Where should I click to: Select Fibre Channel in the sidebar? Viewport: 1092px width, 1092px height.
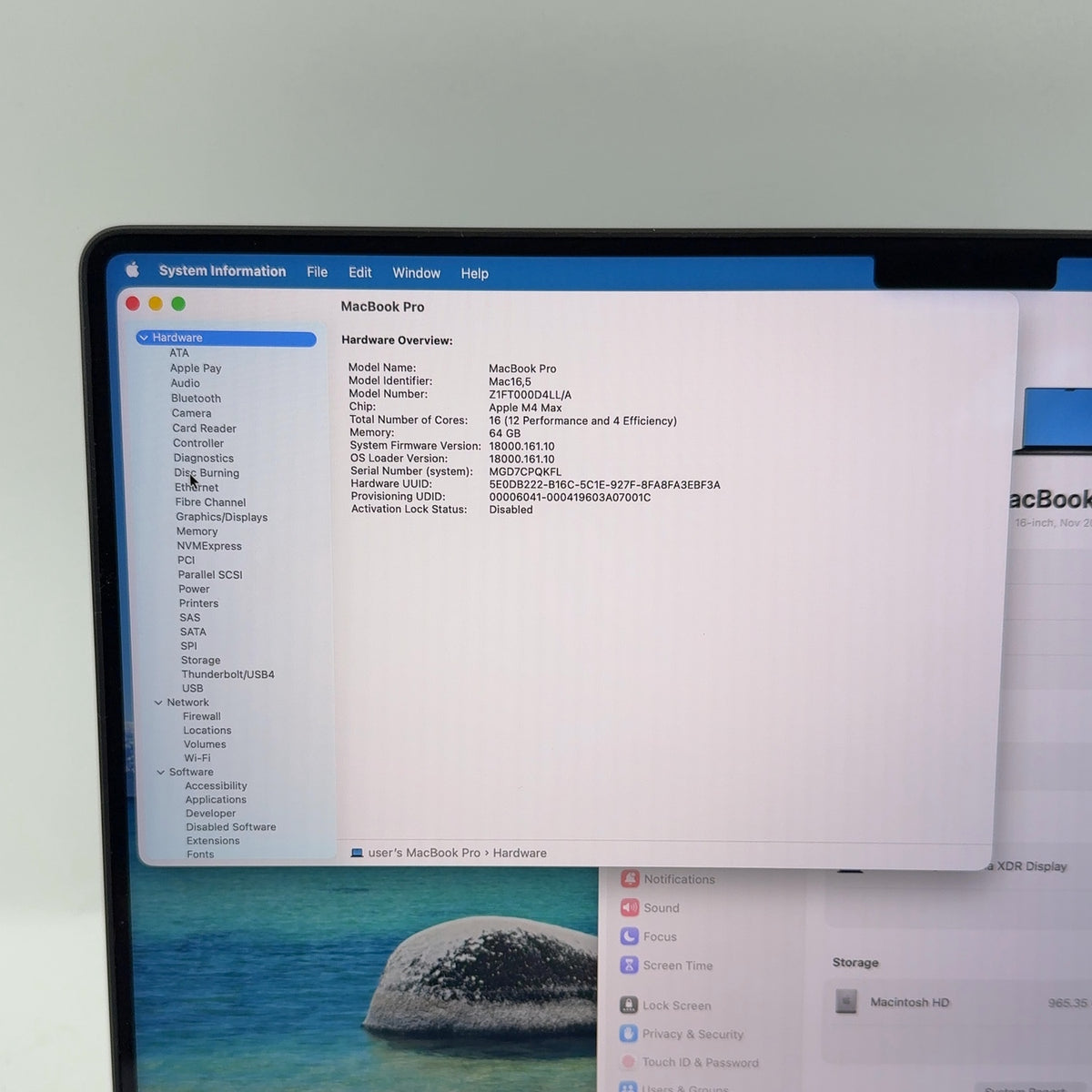210,502
